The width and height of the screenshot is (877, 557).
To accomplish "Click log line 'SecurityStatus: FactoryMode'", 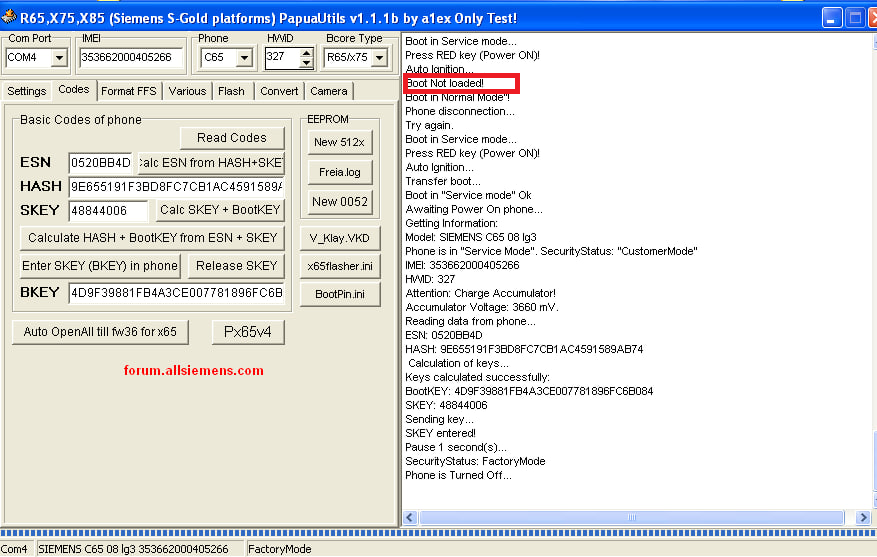I will tap(475, 461).
